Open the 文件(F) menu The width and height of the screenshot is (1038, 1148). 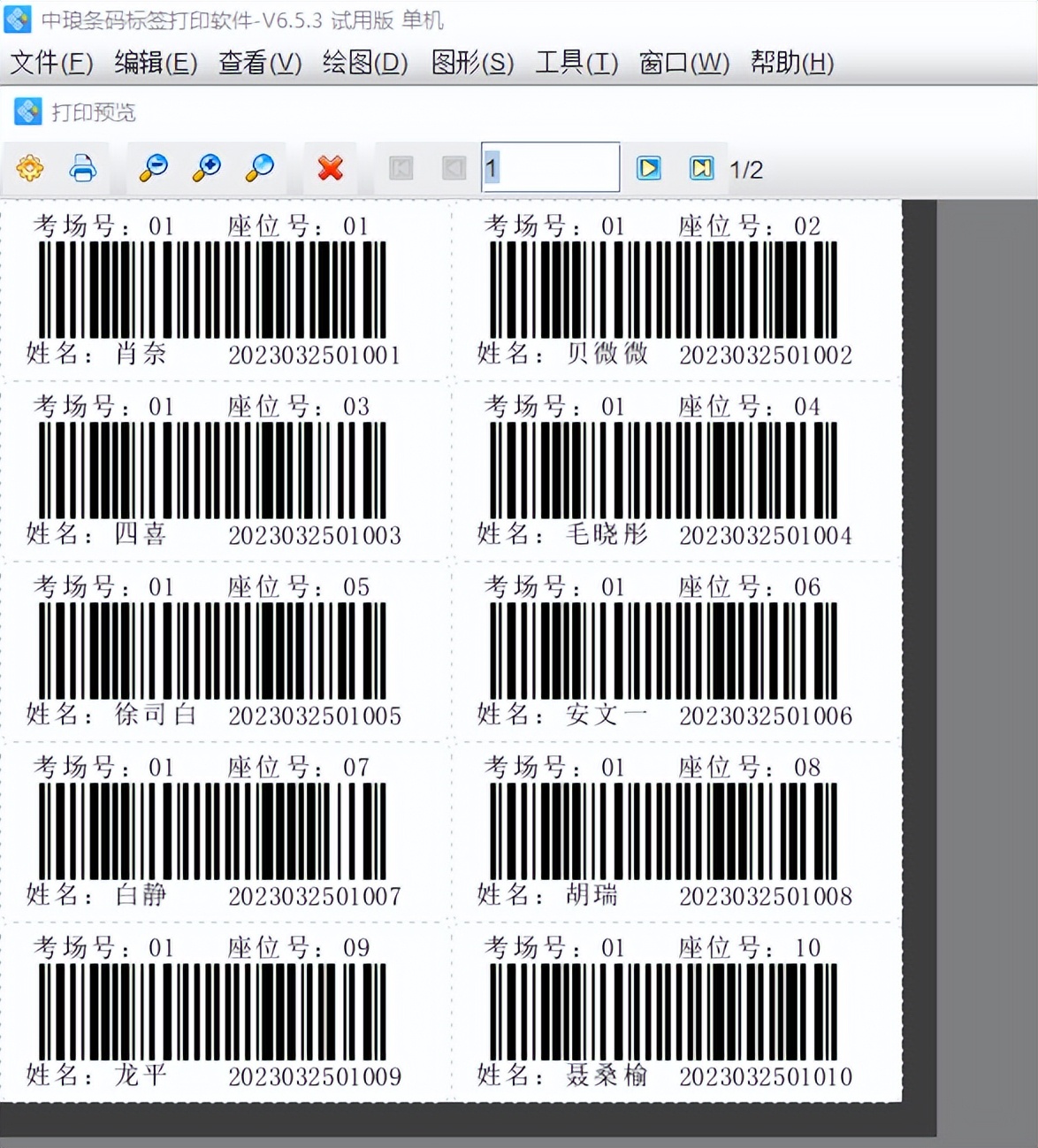pos(51,63)
